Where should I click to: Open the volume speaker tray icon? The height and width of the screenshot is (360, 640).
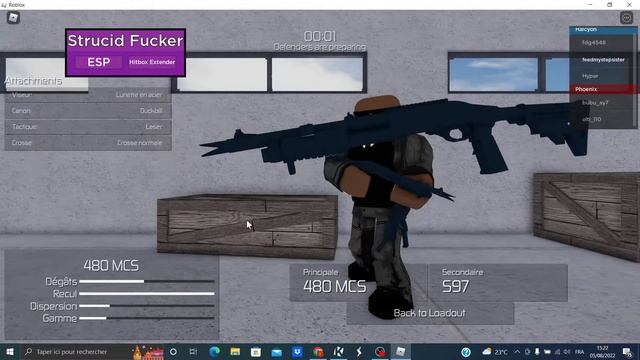coord(567,351)
